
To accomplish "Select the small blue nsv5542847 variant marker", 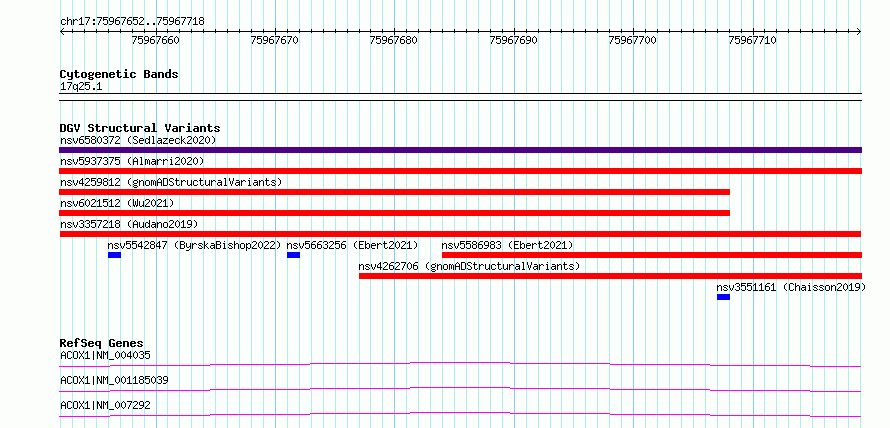I will (114, 255).
